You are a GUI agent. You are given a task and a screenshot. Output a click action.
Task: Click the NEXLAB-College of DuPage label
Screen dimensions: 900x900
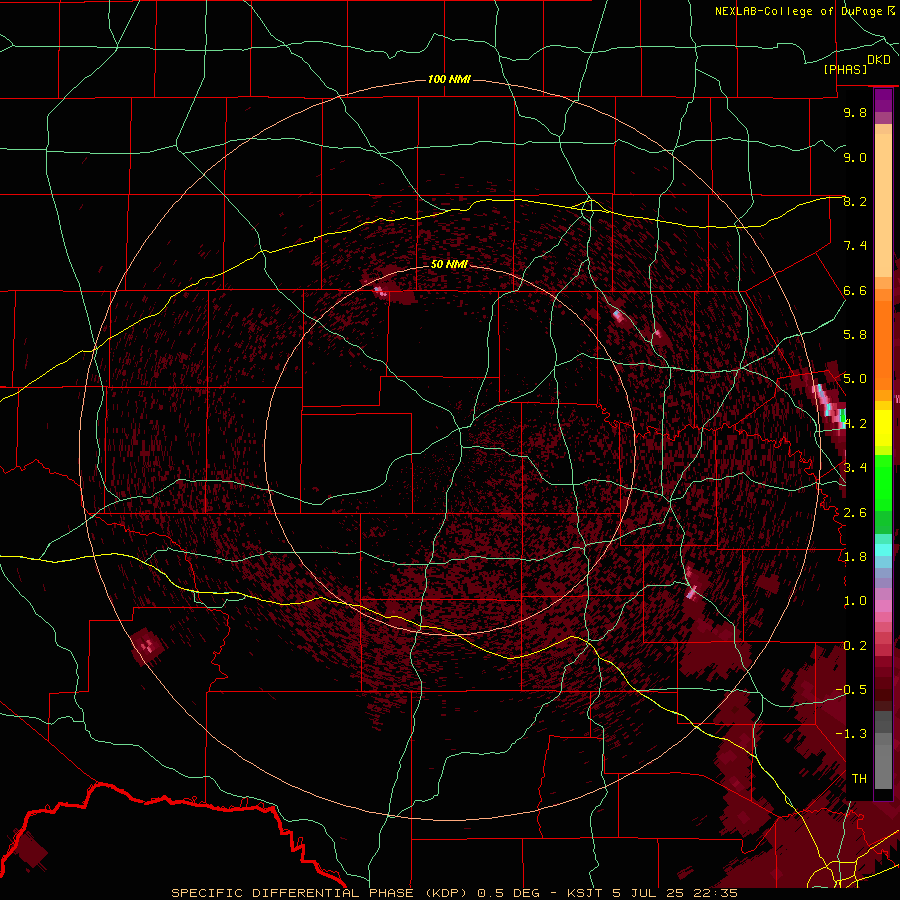pyautogui.click(x=798, y=11)
